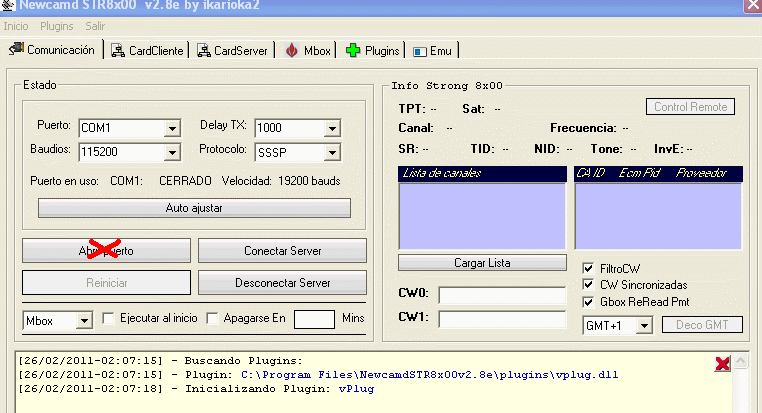762x413 pixels.
Task: Expand the GMT+1 timezone dropdown
Action: 644,326
